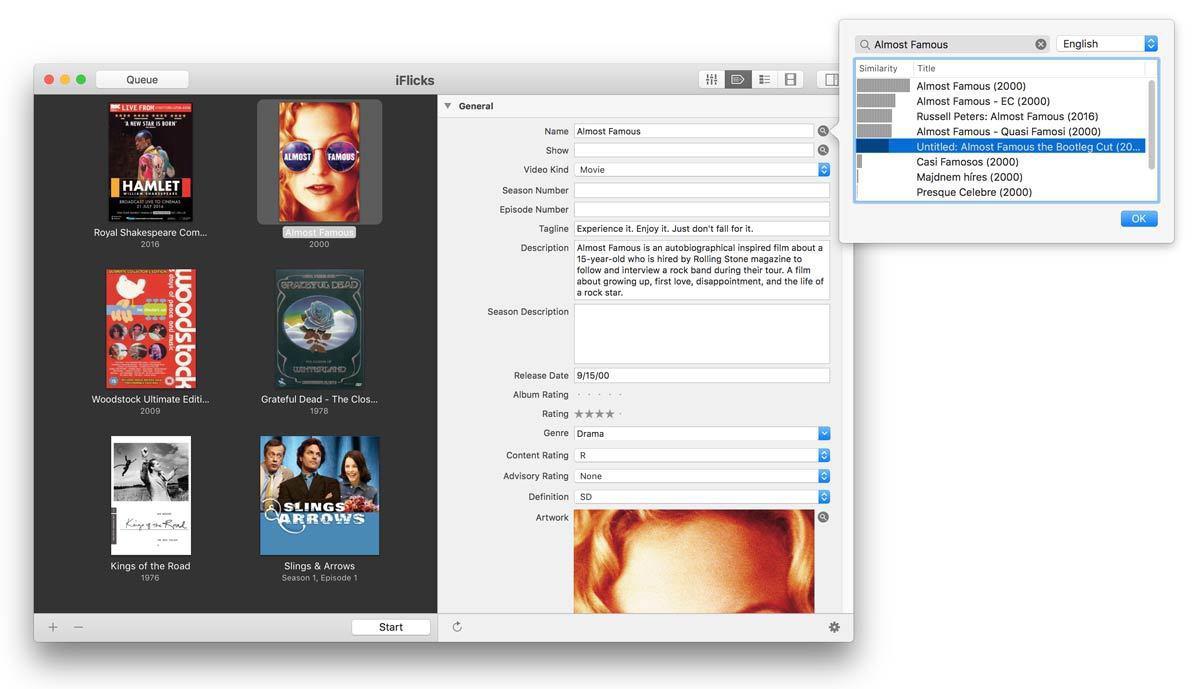The image size is (1200, 689).
Task: Open the Content Rating dropdown
Action: tap(702, 455)
